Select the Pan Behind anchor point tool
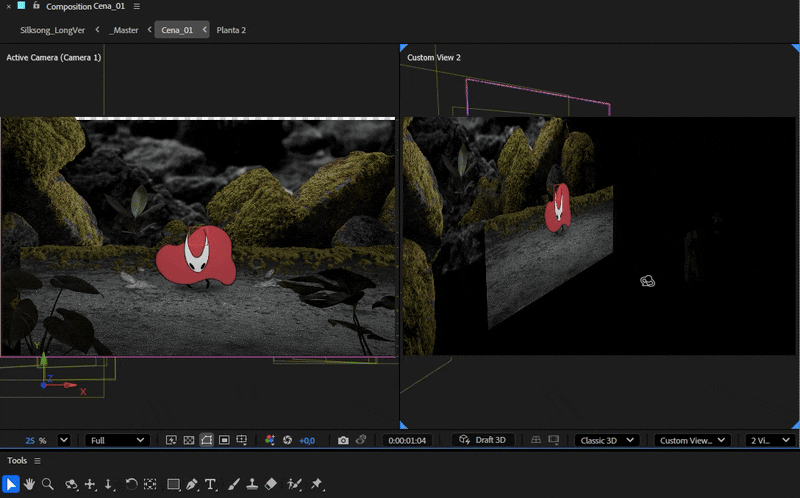The width and height of the screenshot is (800, 498). [x=150, y=484]
